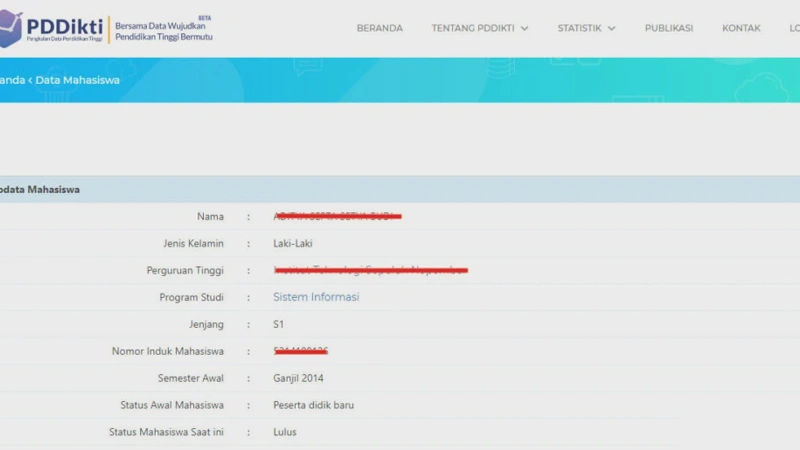Image resolution: width=800 pixels, height=450 pixels.
Task: Go to the PUBLIKASI page
Action: 669,28
